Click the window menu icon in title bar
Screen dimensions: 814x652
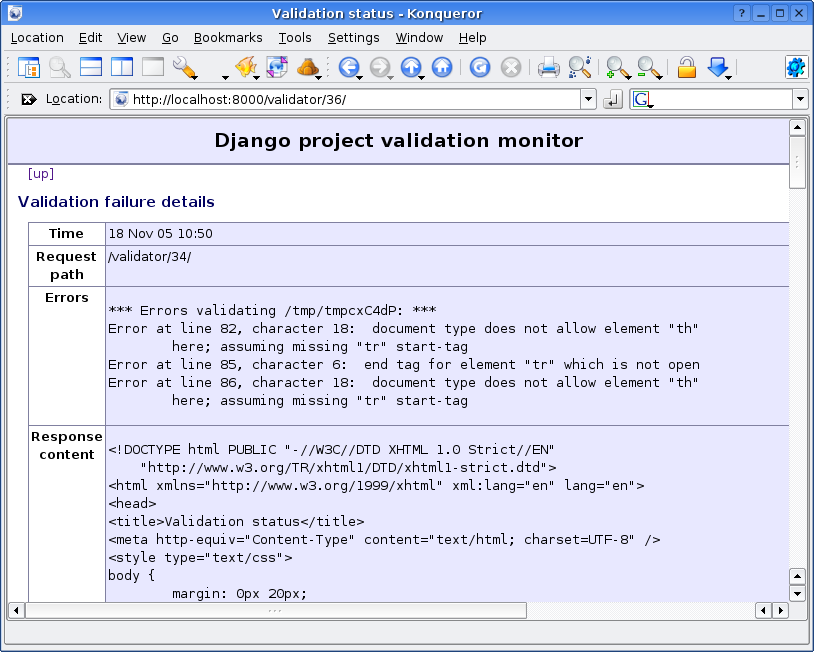[x=15, y=13]
